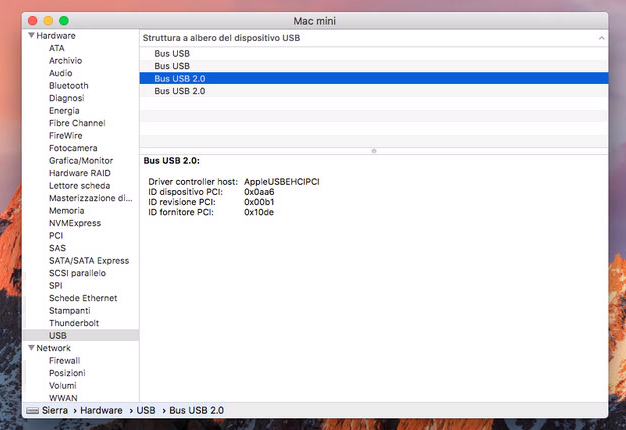The width and height of the screenshot is (626, 430).
Task: Select SAS in the sidebar
Action: 57,248
